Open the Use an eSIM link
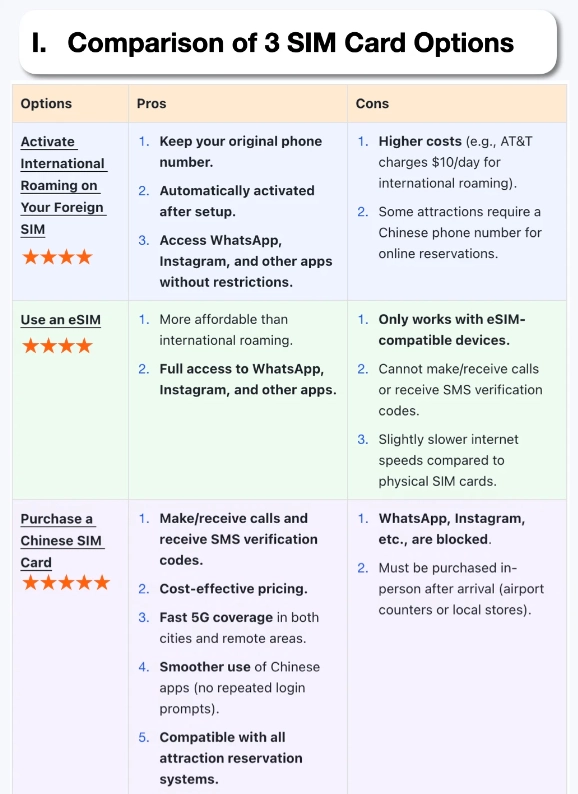This screenshot has width=578, height=794. (x=61, y=320)
